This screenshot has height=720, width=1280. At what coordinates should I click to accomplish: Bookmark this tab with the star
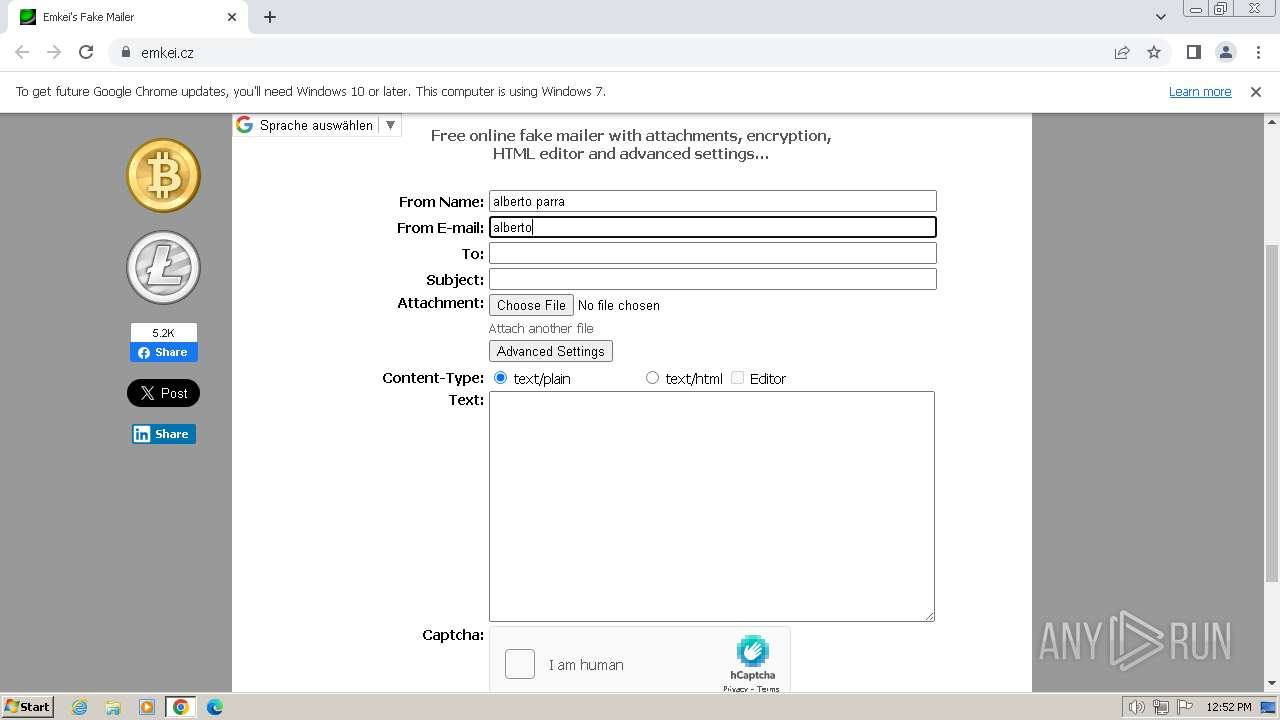coord(1154,52)
